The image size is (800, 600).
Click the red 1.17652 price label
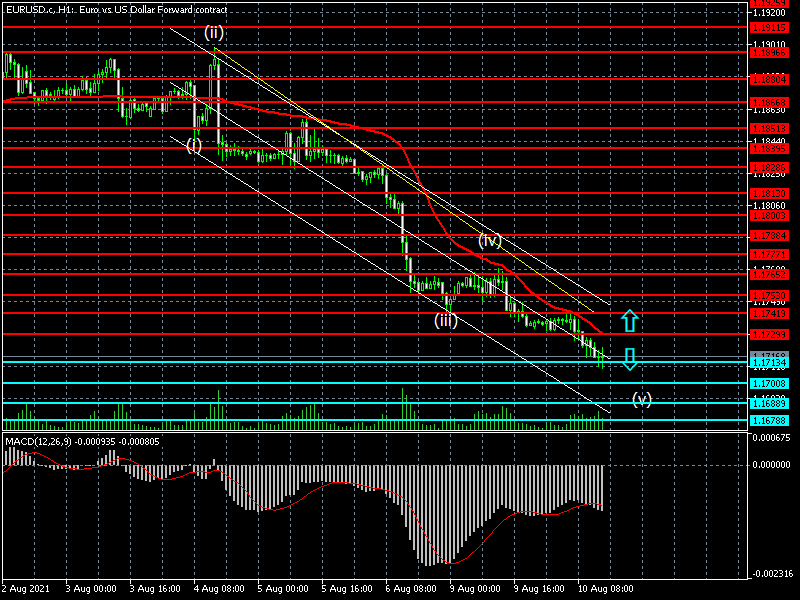pos(768,274)
